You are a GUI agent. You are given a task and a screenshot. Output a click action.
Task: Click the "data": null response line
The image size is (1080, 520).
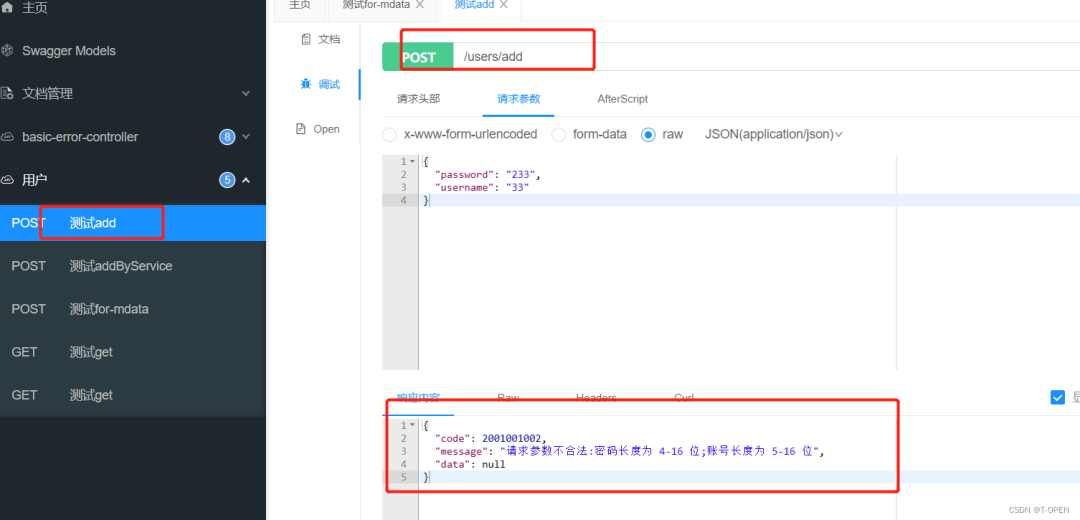coord(470,464)
